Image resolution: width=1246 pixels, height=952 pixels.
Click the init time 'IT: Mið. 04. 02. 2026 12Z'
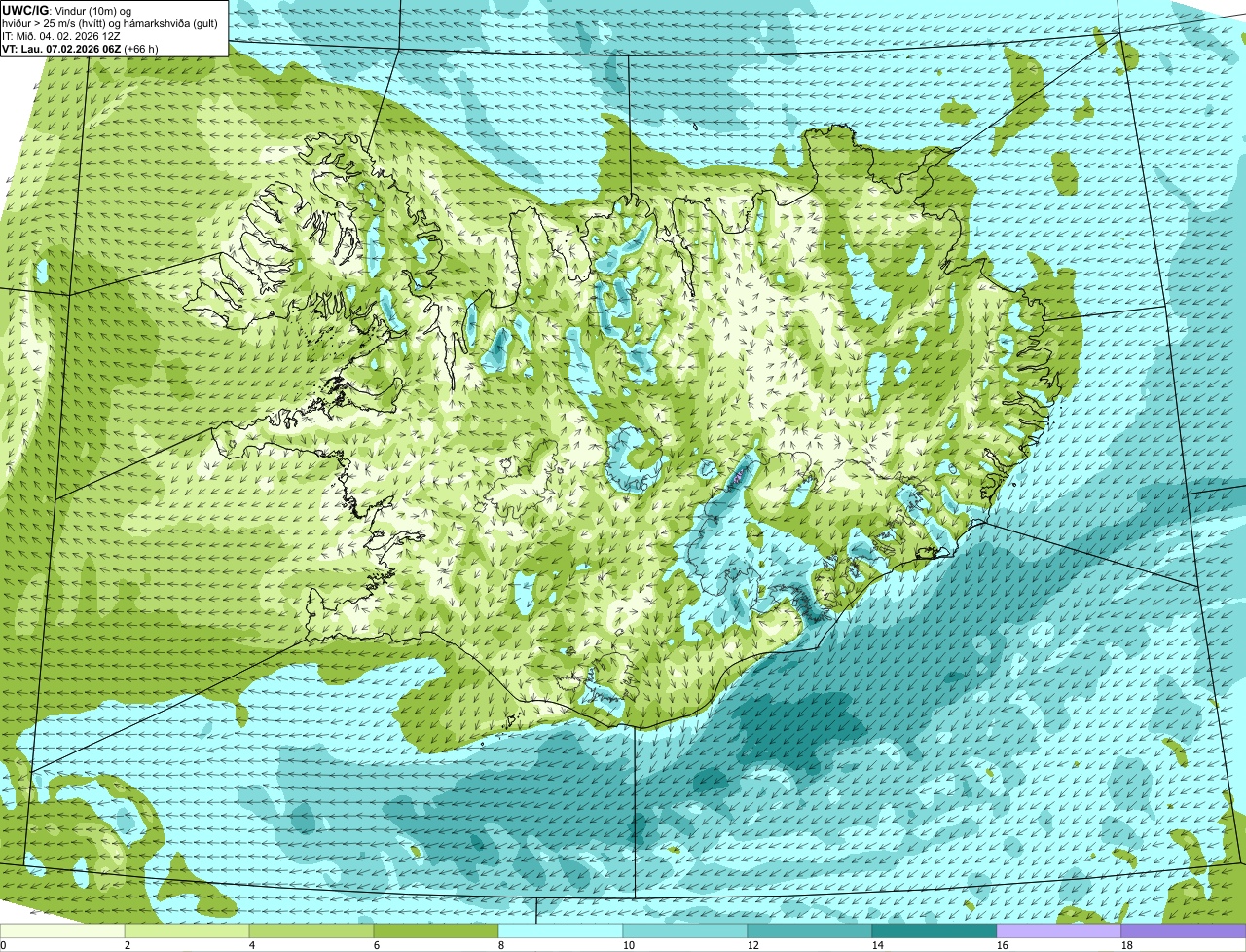(61, 35)
